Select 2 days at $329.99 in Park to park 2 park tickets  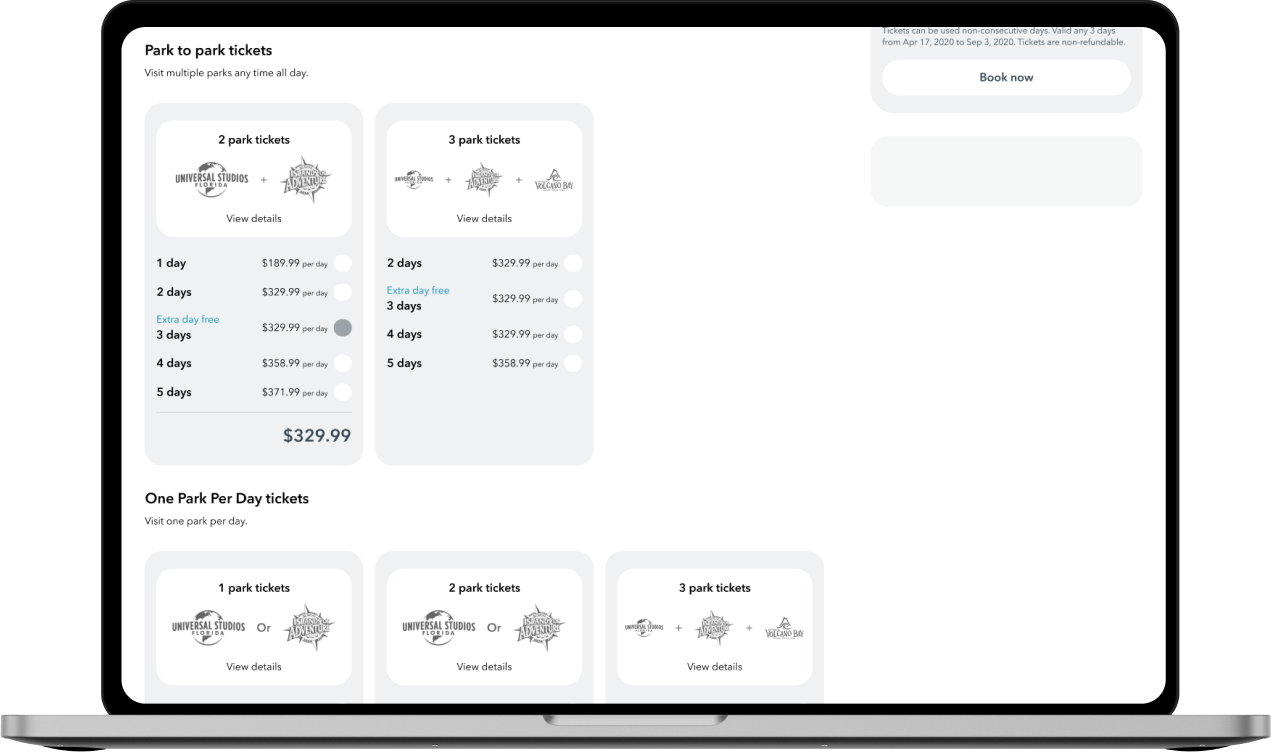[343, 292]
